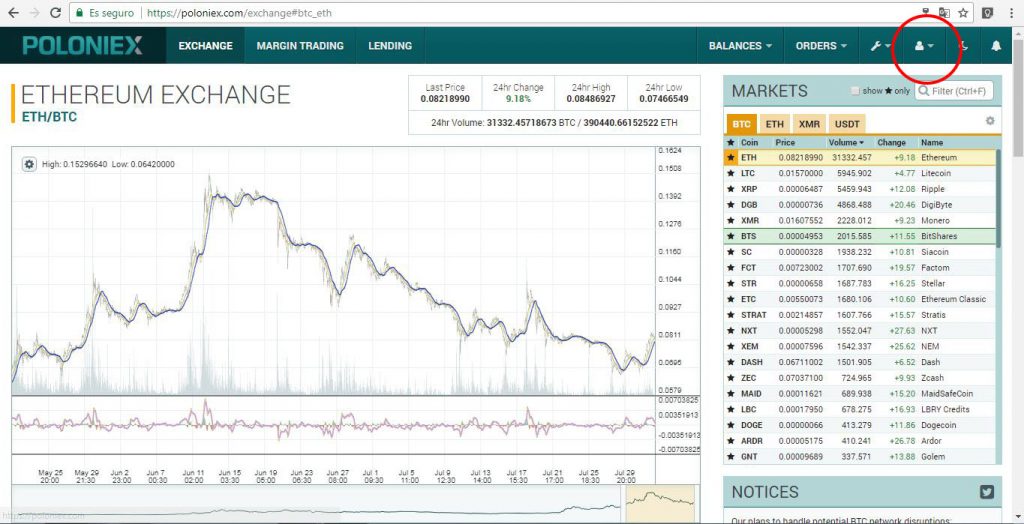Open the Lending tab
The height and width of the screenshot is (524, 1024).
pos(390,46)
